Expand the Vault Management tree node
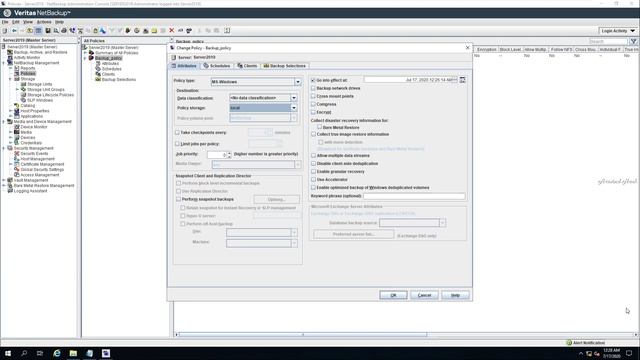 [4, 180]
